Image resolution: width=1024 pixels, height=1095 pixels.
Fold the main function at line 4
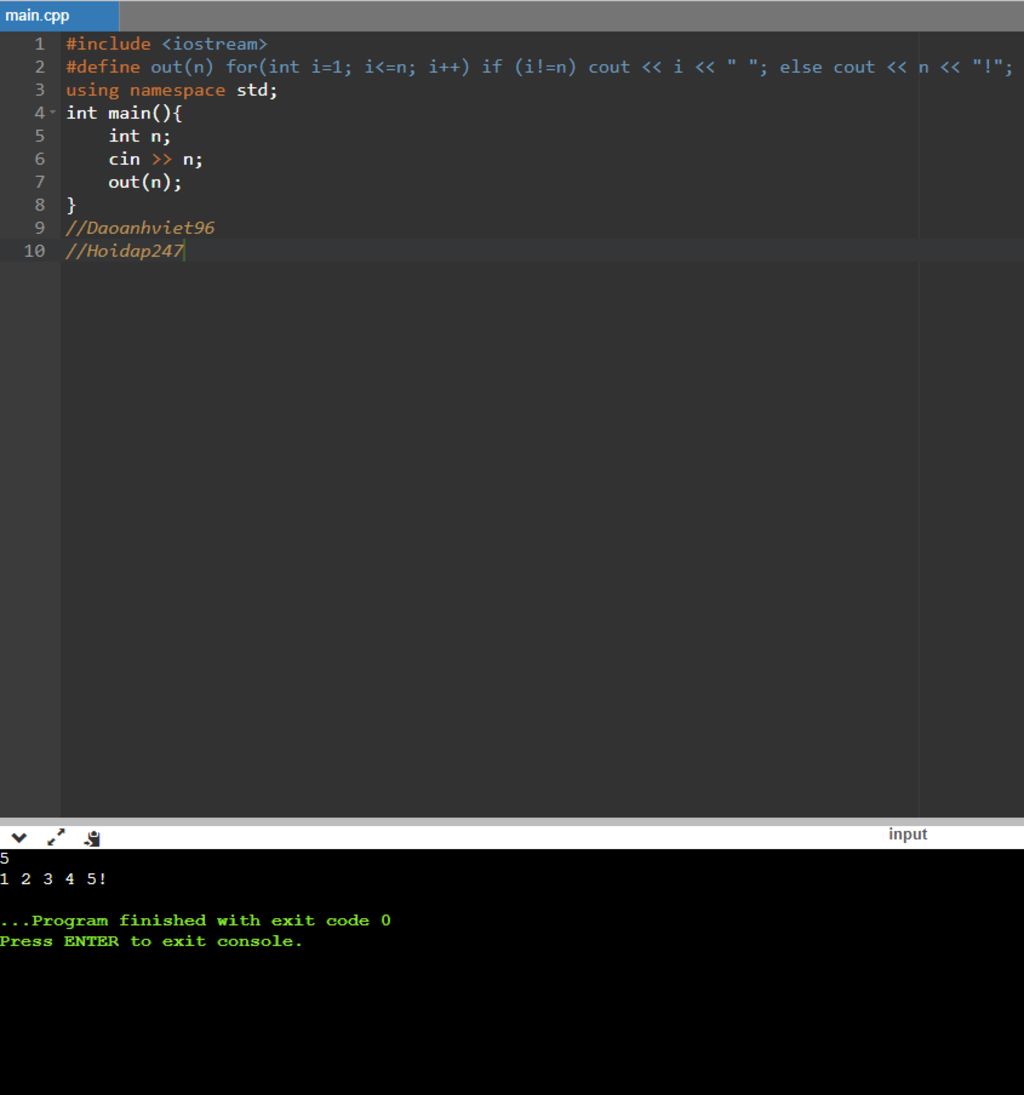click(x=53, y=113)
